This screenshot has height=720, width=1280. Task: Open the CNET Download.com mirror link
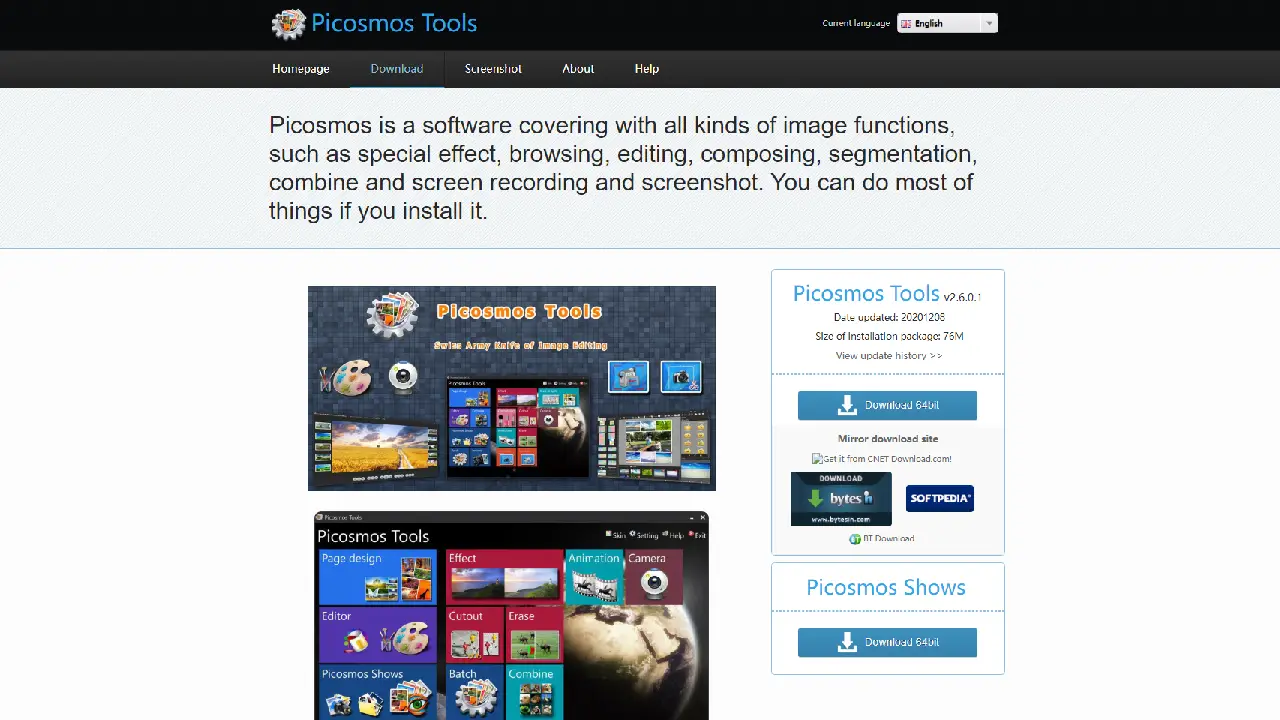[x=882, y=459]
